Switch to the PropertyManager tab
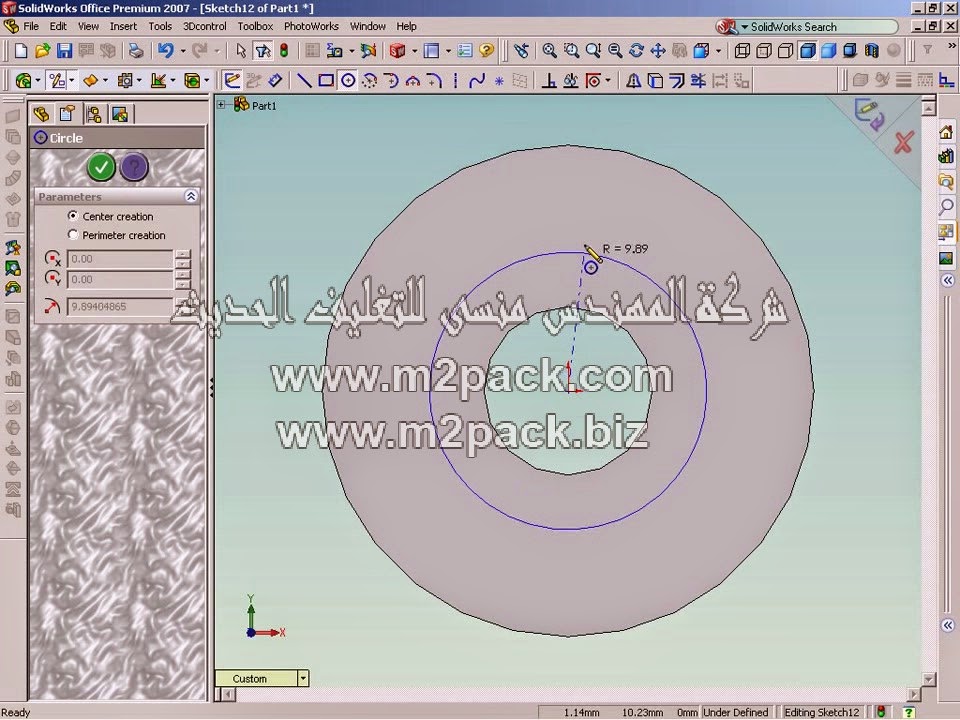Viewport: 960px width, 720px height. (67, 114)
